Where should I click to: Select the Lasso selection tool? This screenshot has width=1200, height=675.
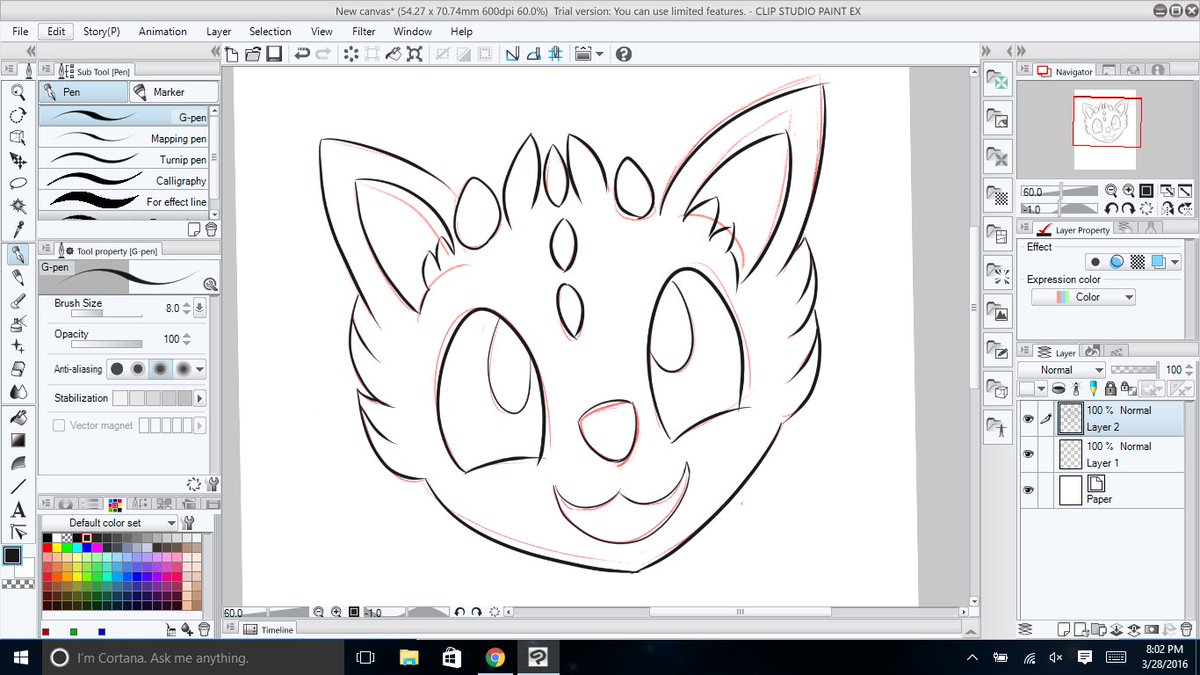pyautogui.click(x=17, y=183)
